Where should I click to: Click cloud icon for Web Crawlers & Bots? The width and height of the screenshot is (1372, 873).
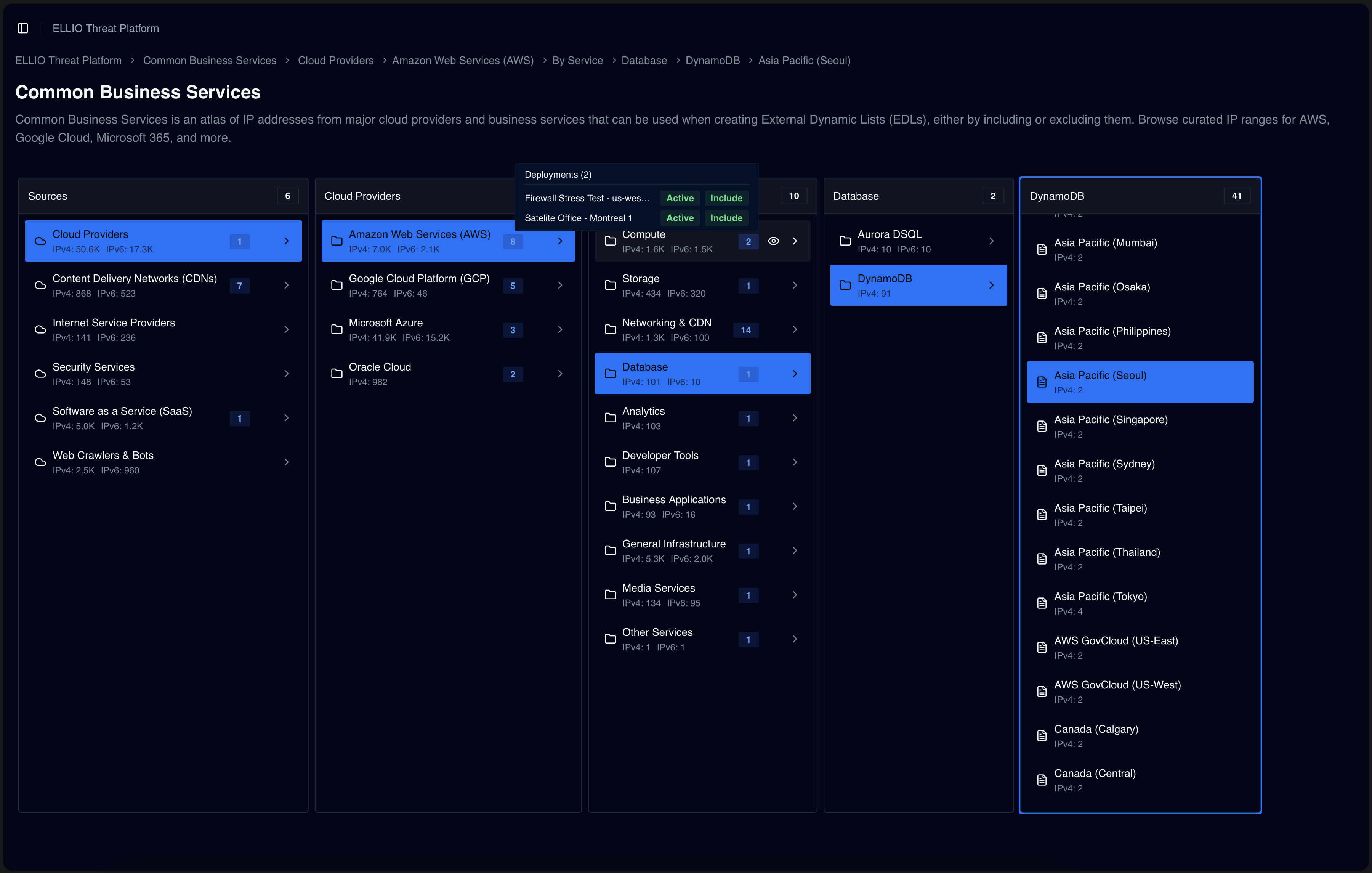(40, 462)
